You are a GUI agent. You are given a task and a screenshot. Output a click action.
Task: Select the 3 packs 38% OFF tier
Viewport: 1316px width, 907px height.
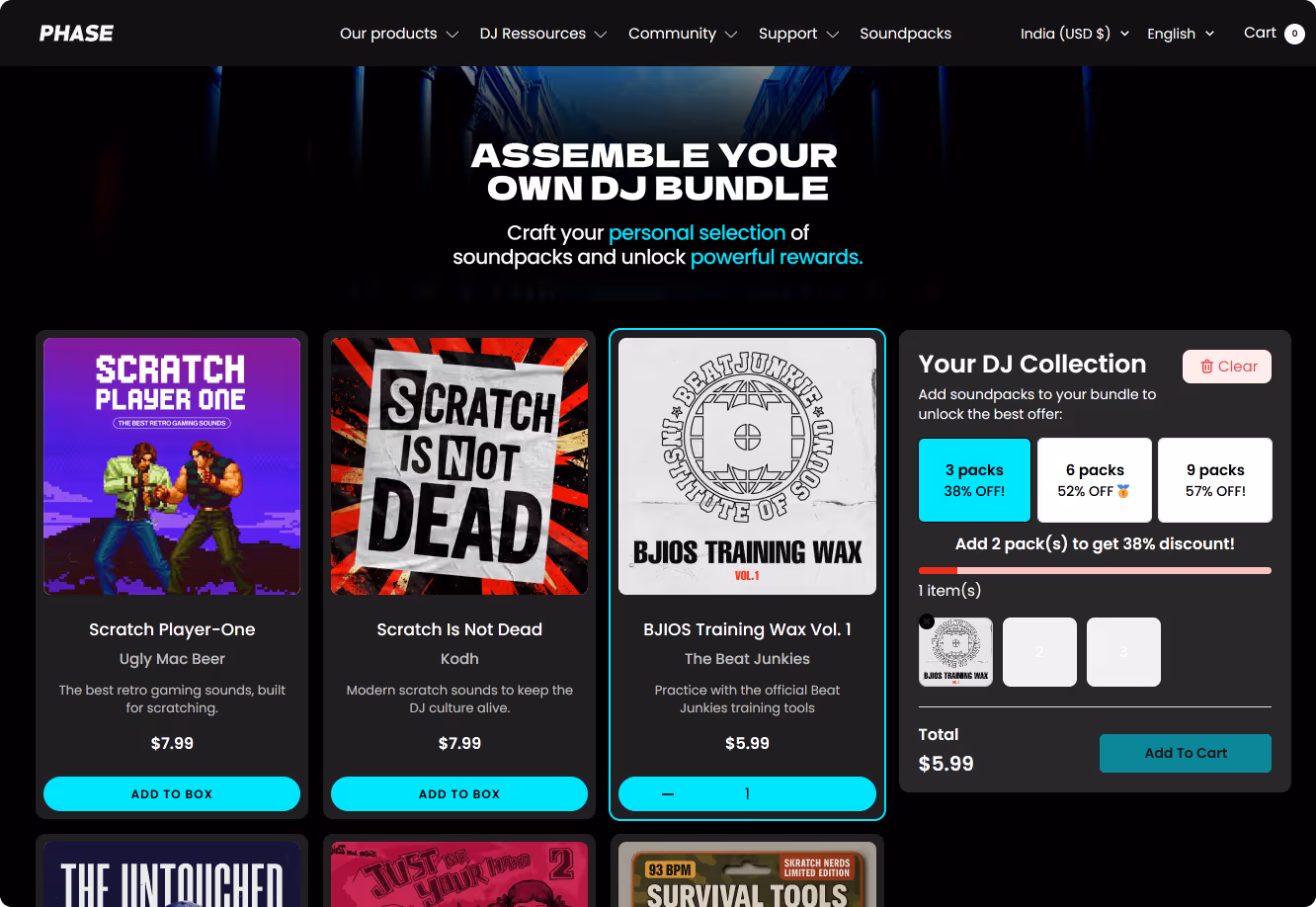tap(974, 480)
